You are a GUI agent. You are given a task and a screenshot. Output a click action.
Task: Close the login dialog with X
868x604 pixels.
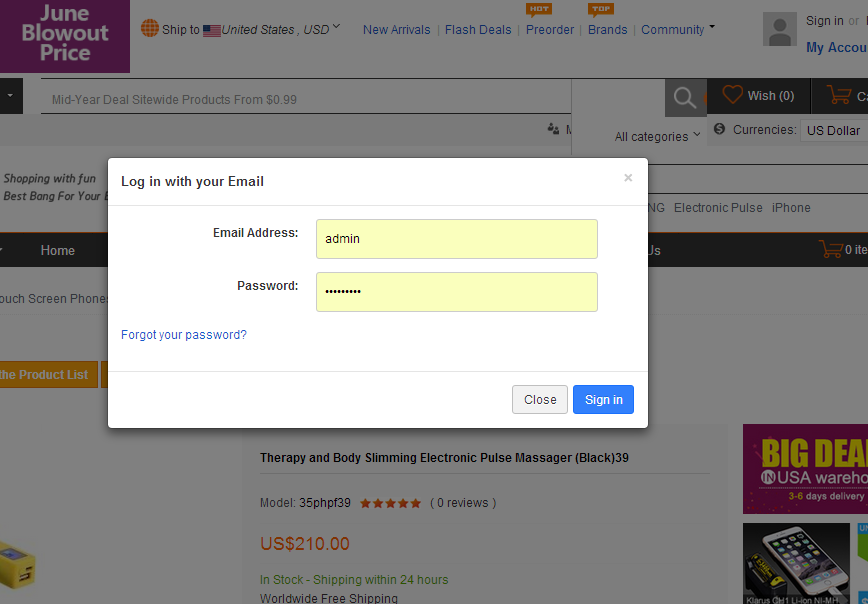628,178
